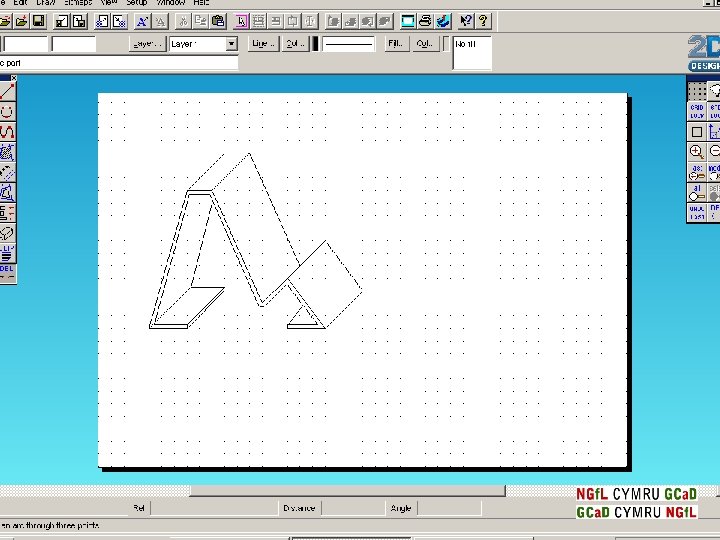Click the line Col.. colour button
Viewport: 720px width, 540px height.
[295, 44]
